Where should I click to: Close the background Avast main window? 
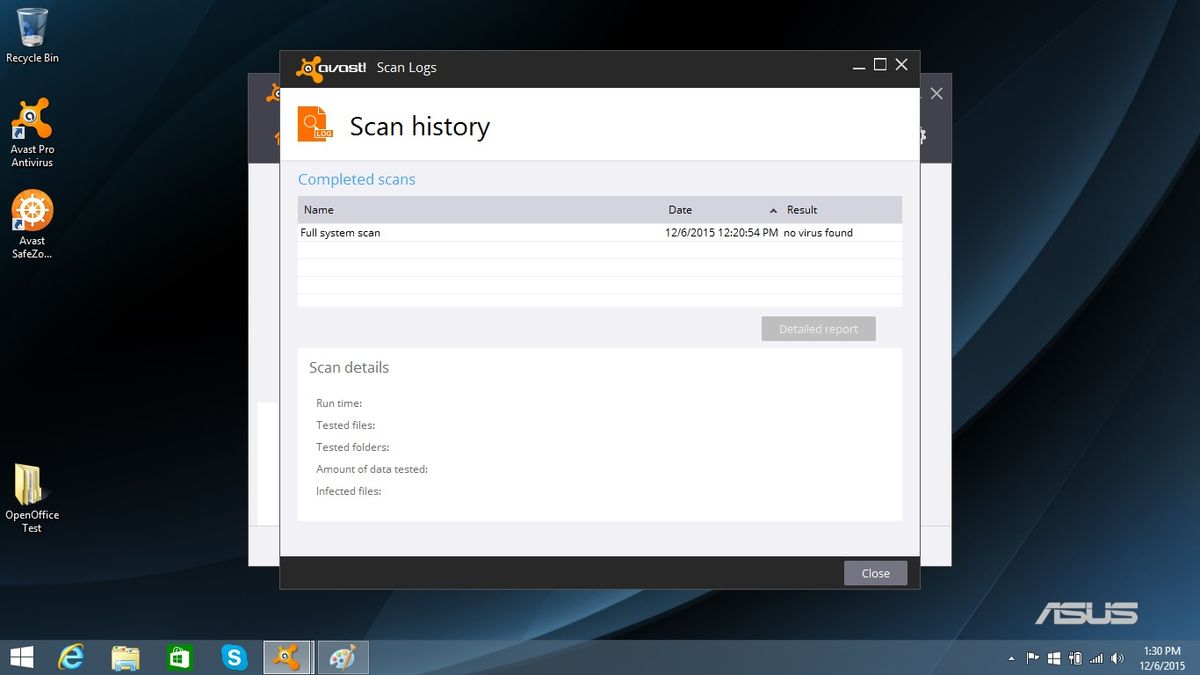(x=936, y=93)
